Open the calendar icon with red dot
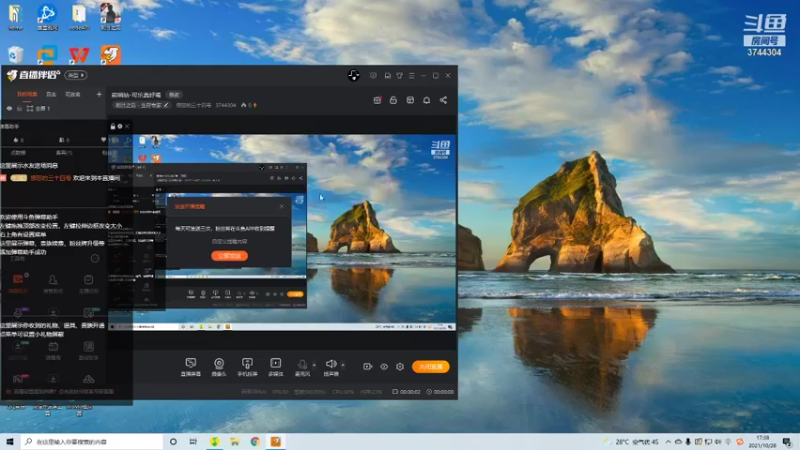The image size is (800, 450). tap(377, 100)
